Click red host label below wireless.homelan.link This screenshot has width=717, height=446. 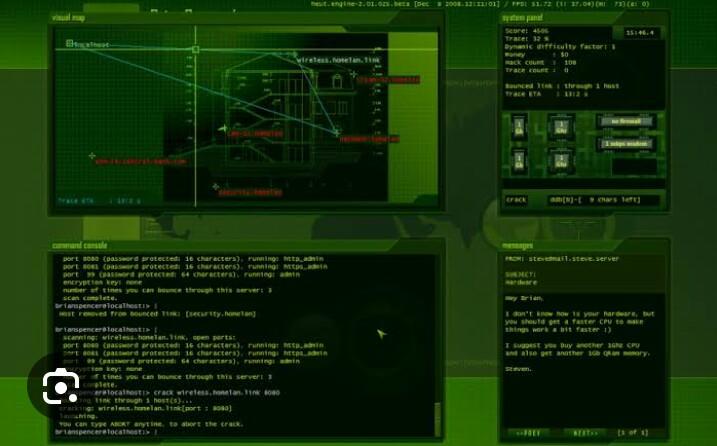pyautogui.click(x=388, y=80)
